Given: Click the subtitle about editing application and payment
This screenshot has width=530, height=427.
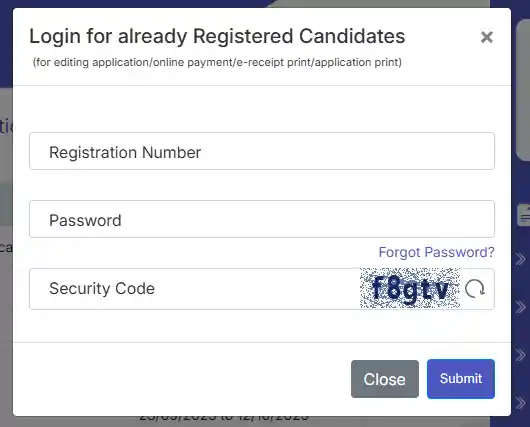Looking at the screenshot, I should coord(217,63).
